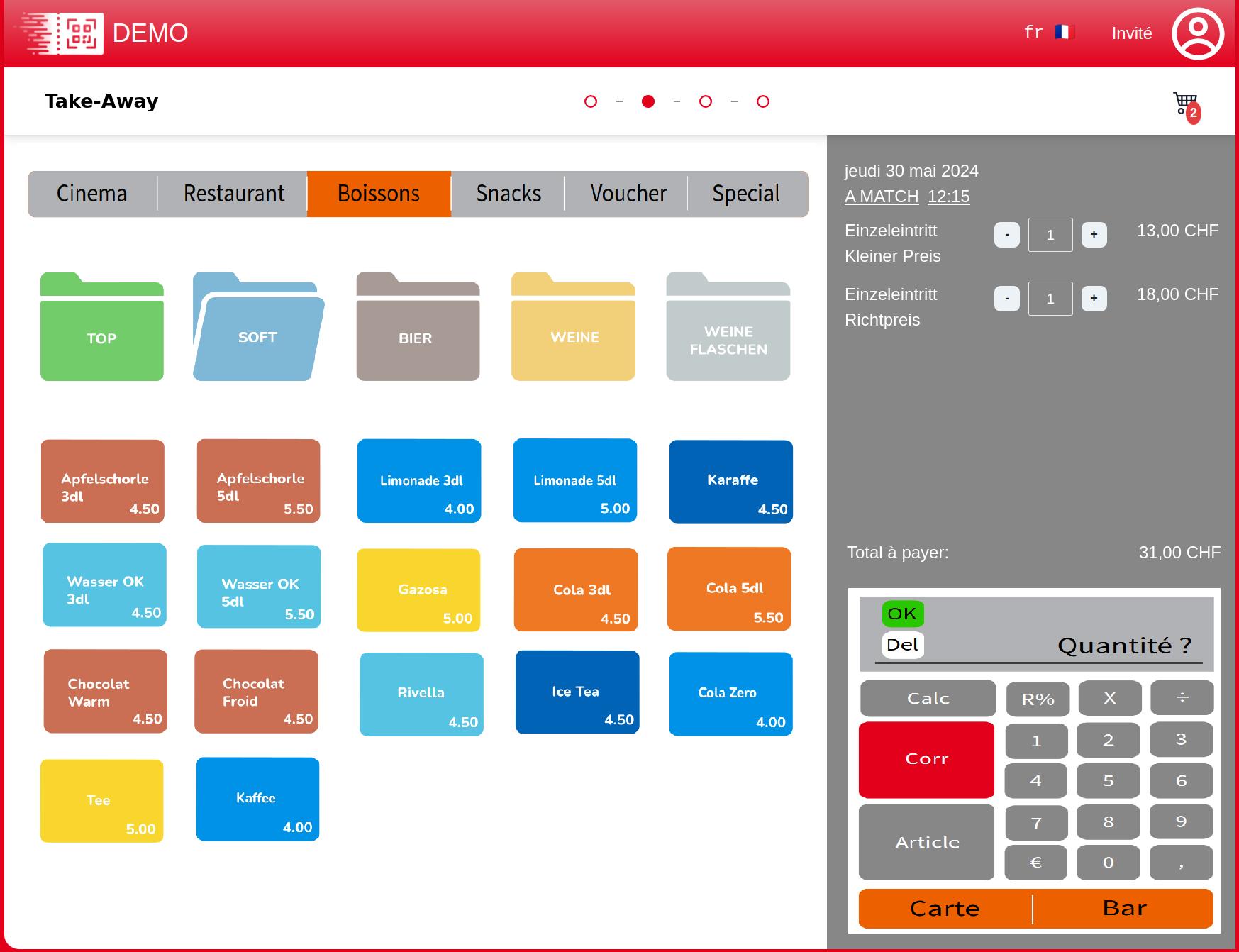Screen dimensions: 1239x952
Task: Pay with the Carte button
Action: (x=945, y=908)
